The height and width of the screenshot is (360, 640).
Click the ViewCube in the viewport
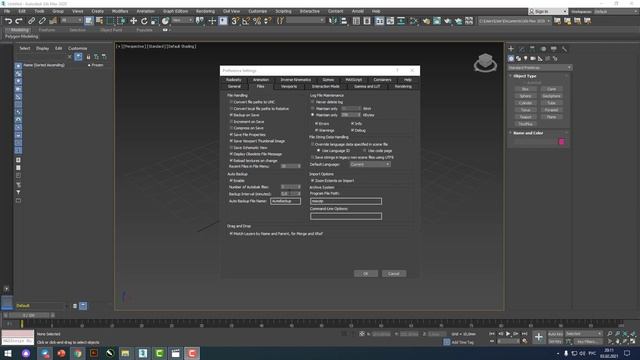click(485, 62)
